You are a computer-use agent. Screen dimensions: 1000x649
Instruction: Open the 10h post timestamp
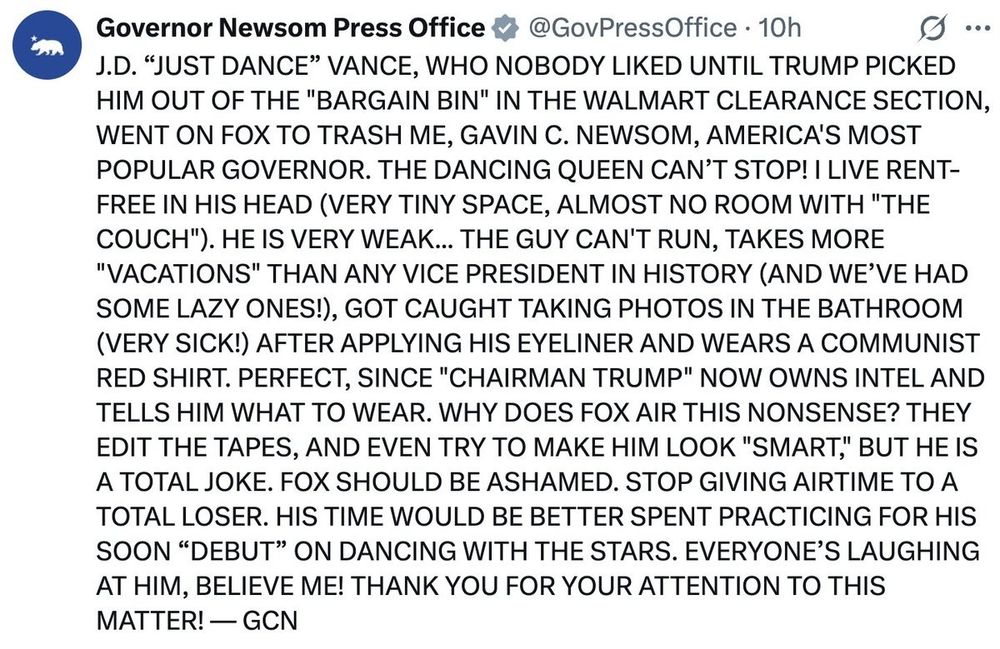pyautogui.click(x=779, y=28)
